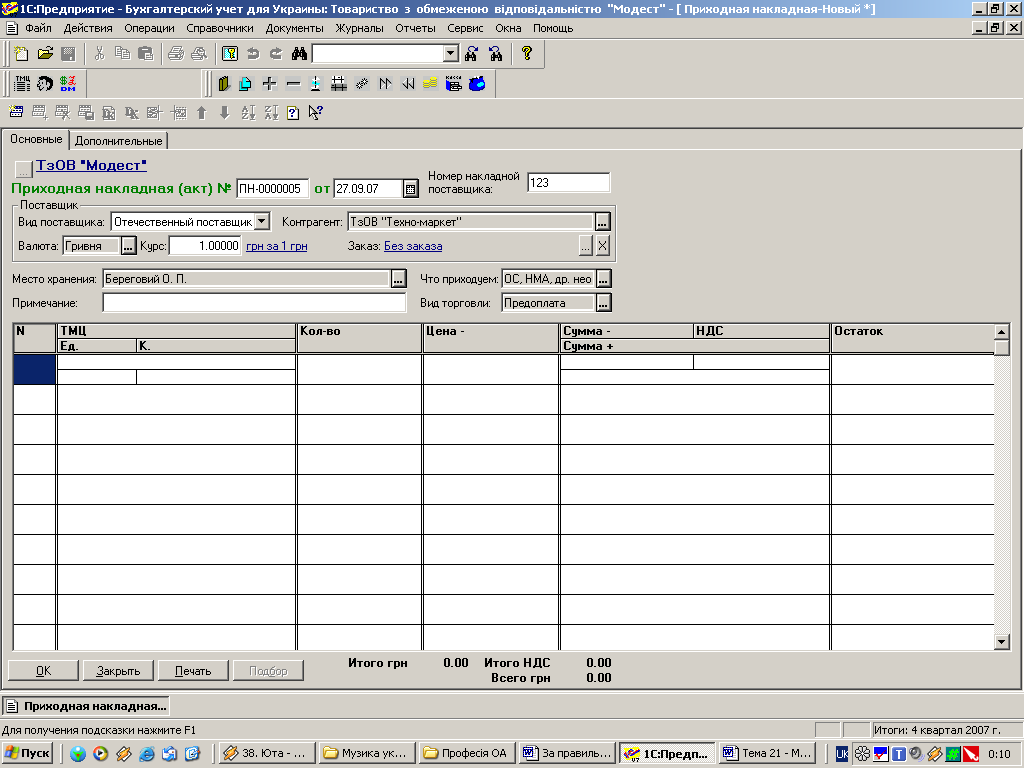The height and width of the screenshot is (768, 1024).
Task: Click the Номер накладной поставщика field
Action: [x=568, y=183]
